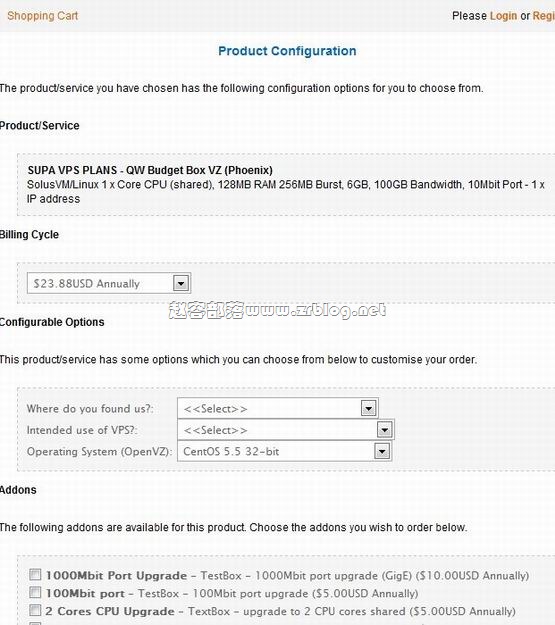The width and height of the screenshot is (555, 625).
Task: Click the Register link at top right
Action: 544,16
